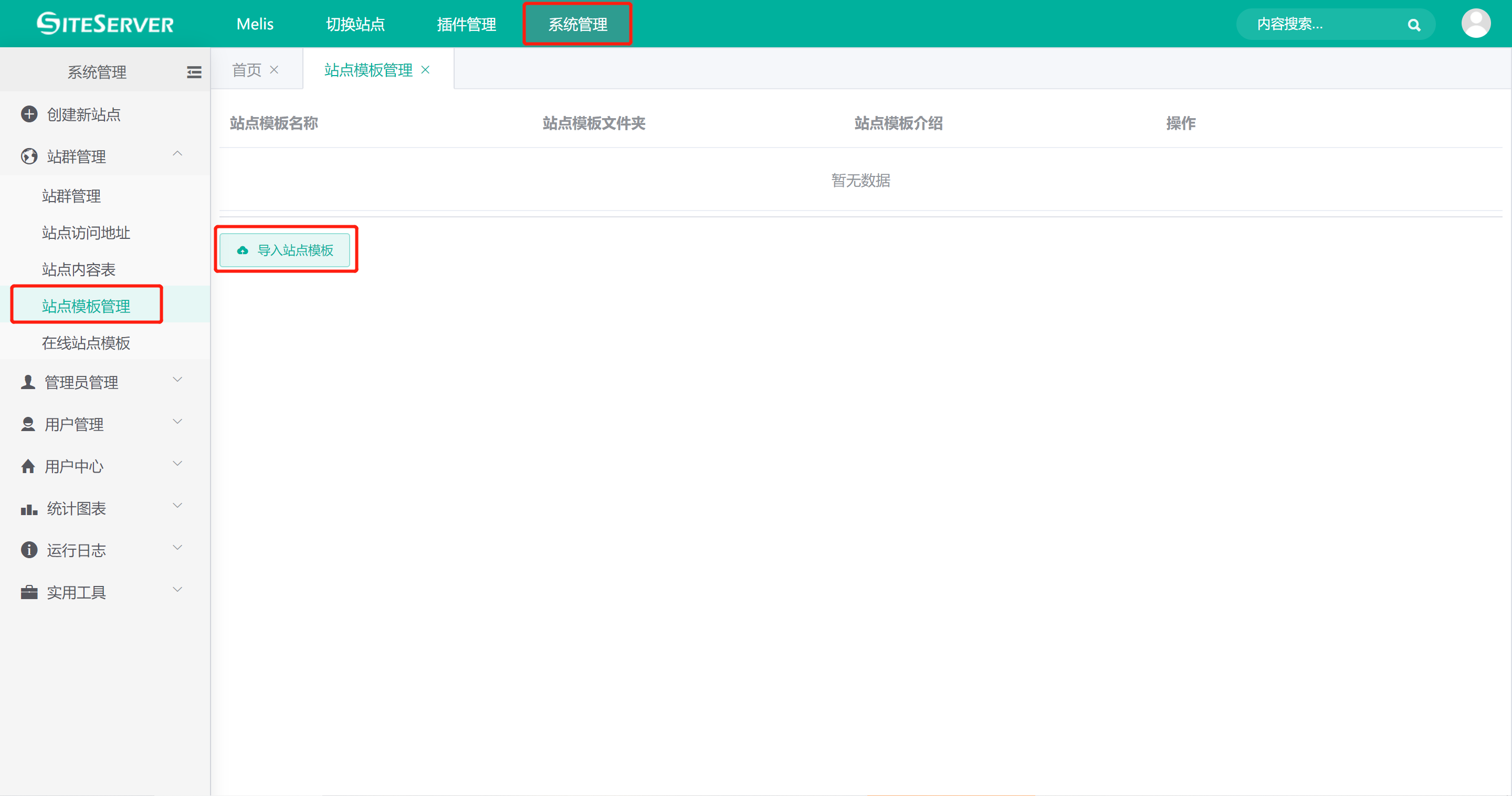
Task: Expand the 用户中心 menu chevron
Action: click(x=177, y=464)
